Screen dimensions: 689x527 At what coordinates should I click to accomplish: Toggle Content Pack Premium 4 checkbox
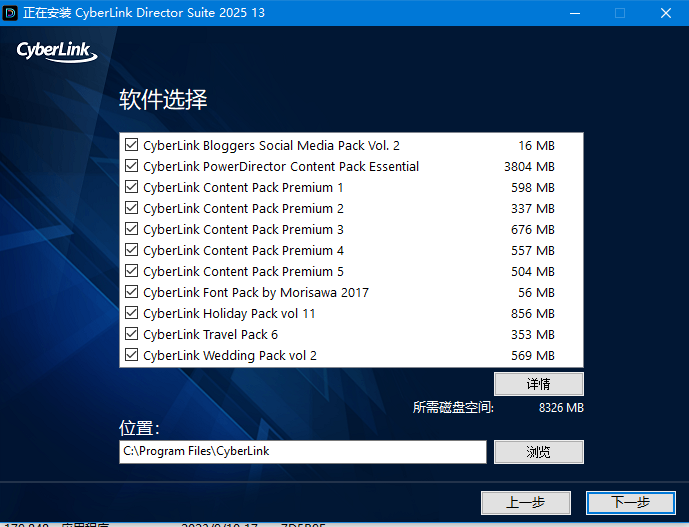[131, 250]
